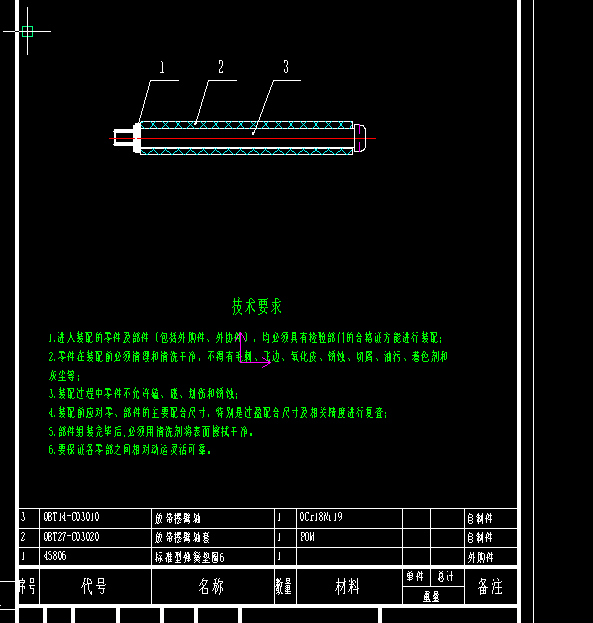The height and width of the screenshot is (623, 593).
Task: Click the 材料 column header
Action: click(x=347, y=586)
